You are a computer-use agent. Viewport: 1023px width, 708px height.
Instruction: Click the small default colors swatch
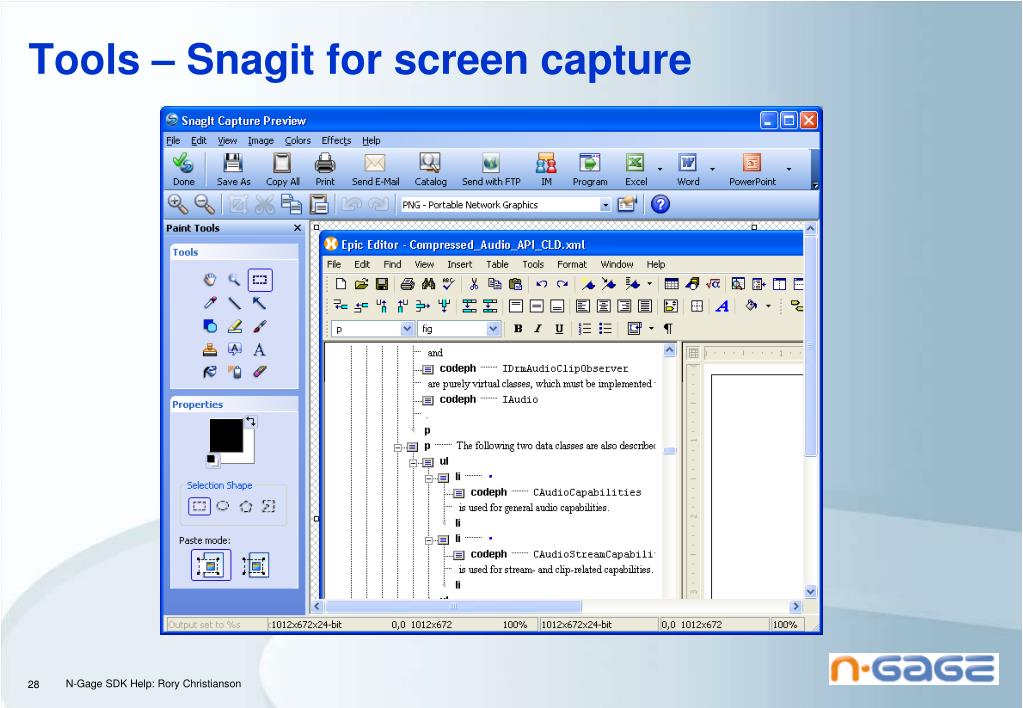(212, 460)
